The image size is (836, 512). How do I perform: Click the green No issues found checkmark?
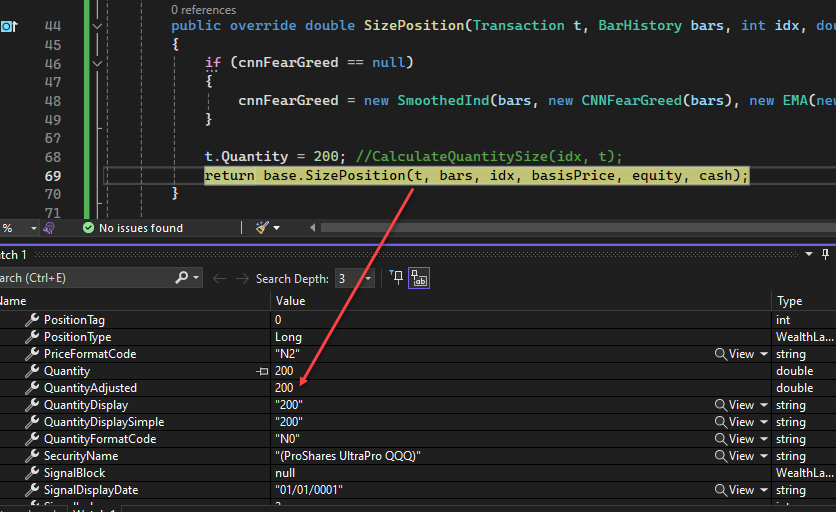coord(88,228)
